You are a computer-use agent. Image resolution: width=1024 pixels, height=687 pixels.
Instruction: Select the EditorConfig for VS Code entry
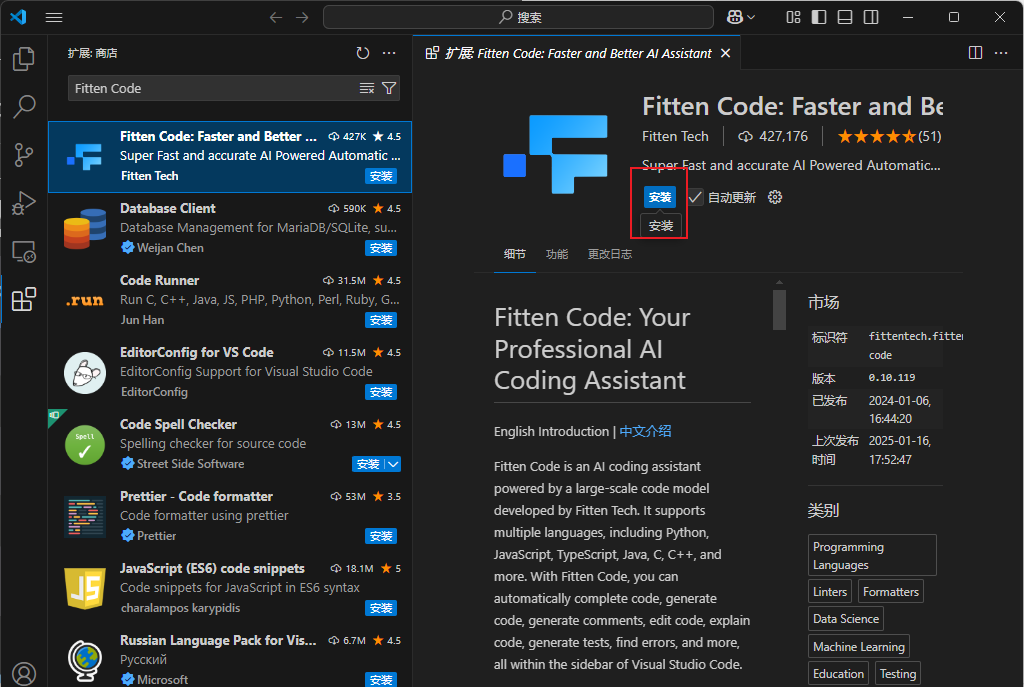[x=230, y=372]
